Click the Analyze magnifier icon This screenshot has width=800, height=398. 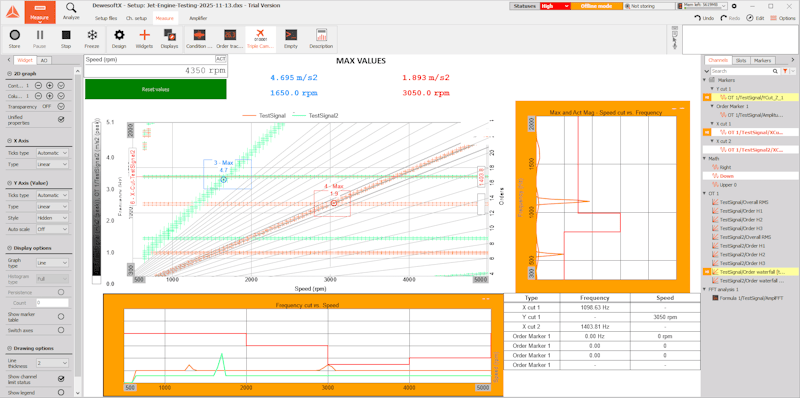pos(71,8)
